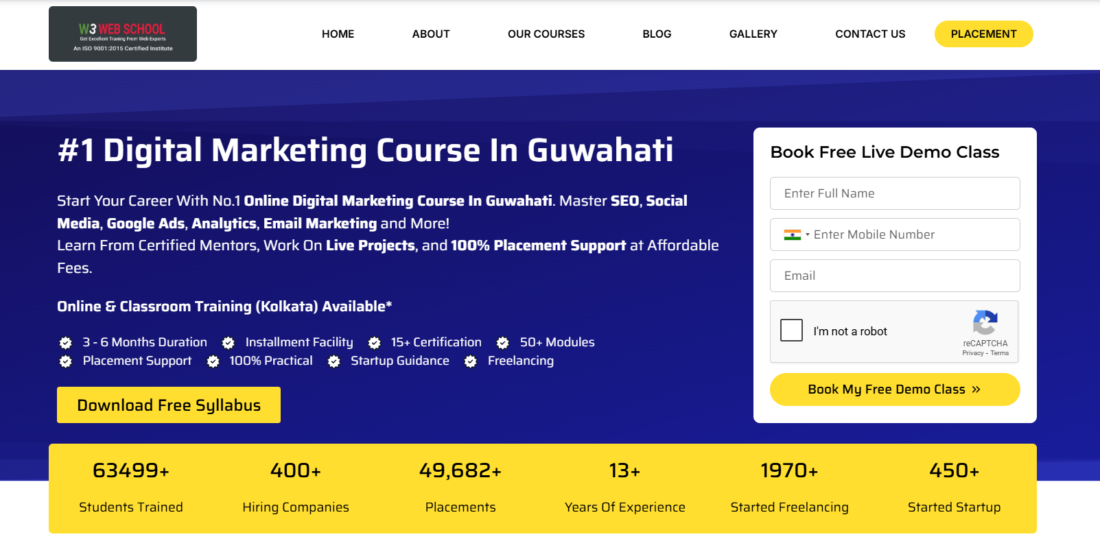Focus the Email input field
Viewport: 1100px width, 552px height.
pyautogui.click(x=894, y=276)
